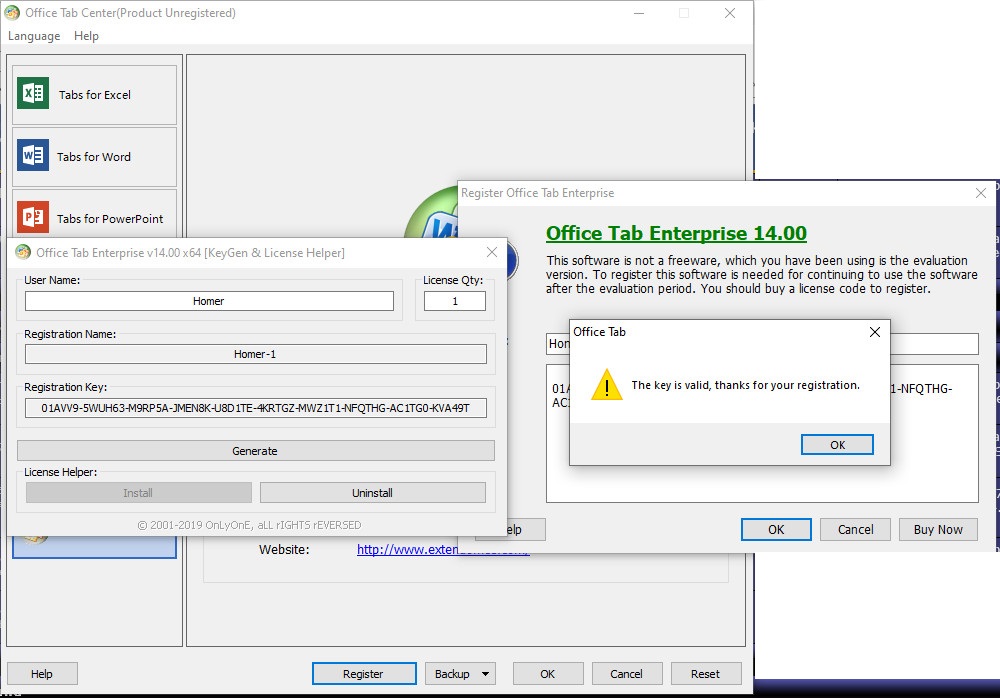Screen dimensions: 1000x698
Task: Click the Generate button
Action: 255,450
